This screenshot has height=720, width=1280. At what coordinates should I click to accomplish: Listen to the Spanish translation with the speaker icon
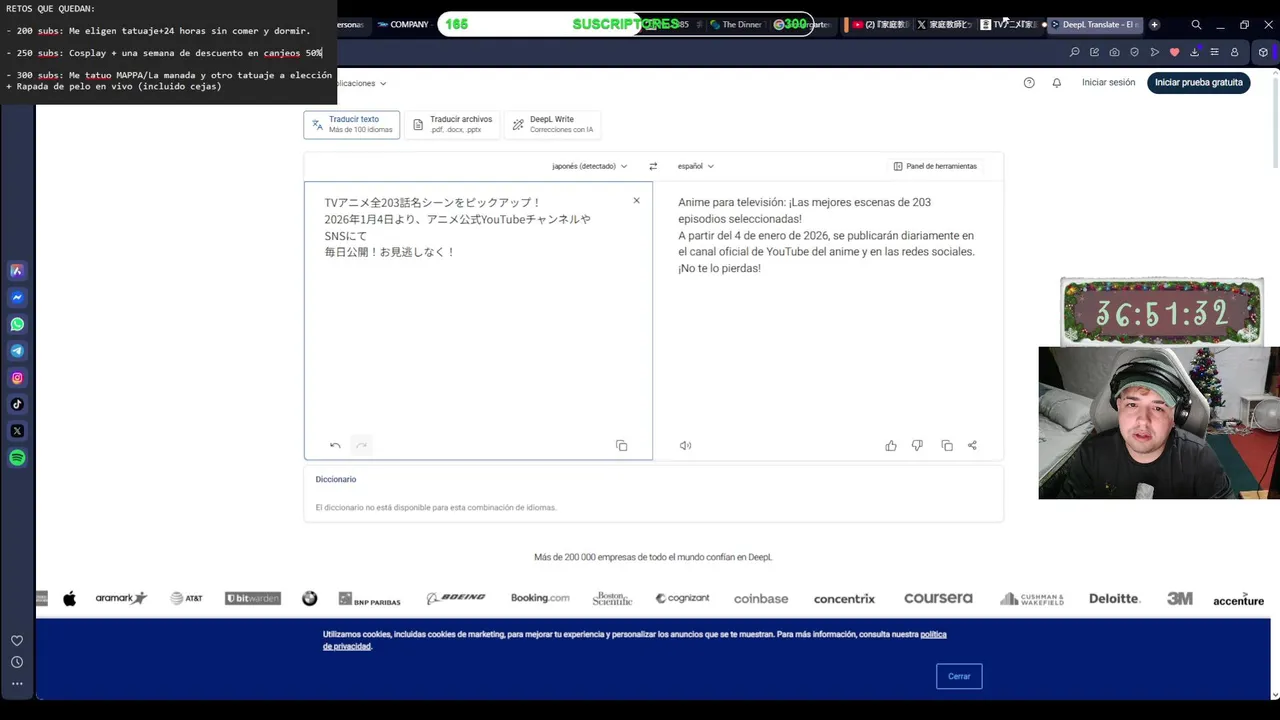pos(686,445)
